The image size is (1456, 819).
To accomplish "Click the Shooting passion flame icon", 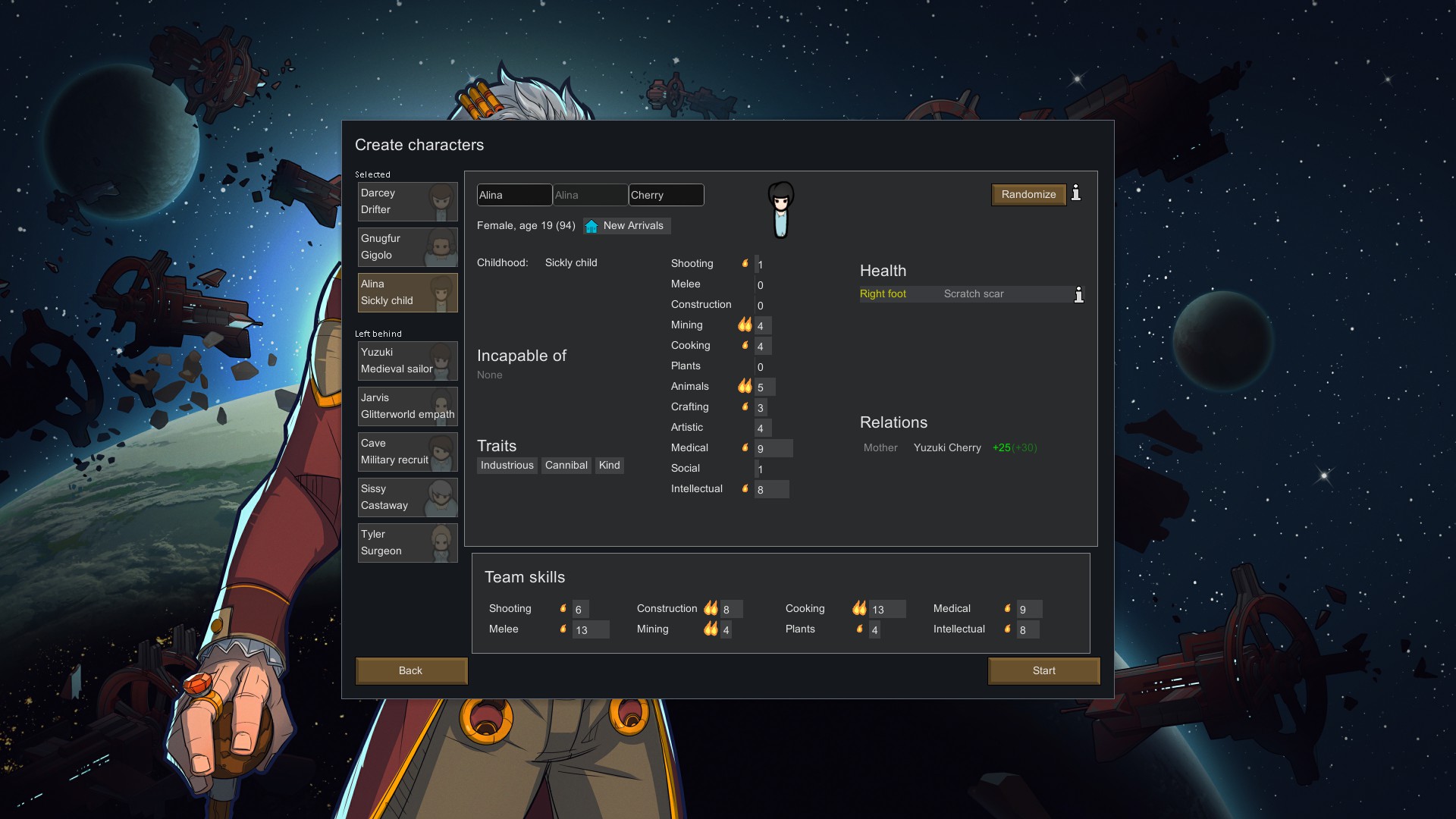I will (745, 264).
